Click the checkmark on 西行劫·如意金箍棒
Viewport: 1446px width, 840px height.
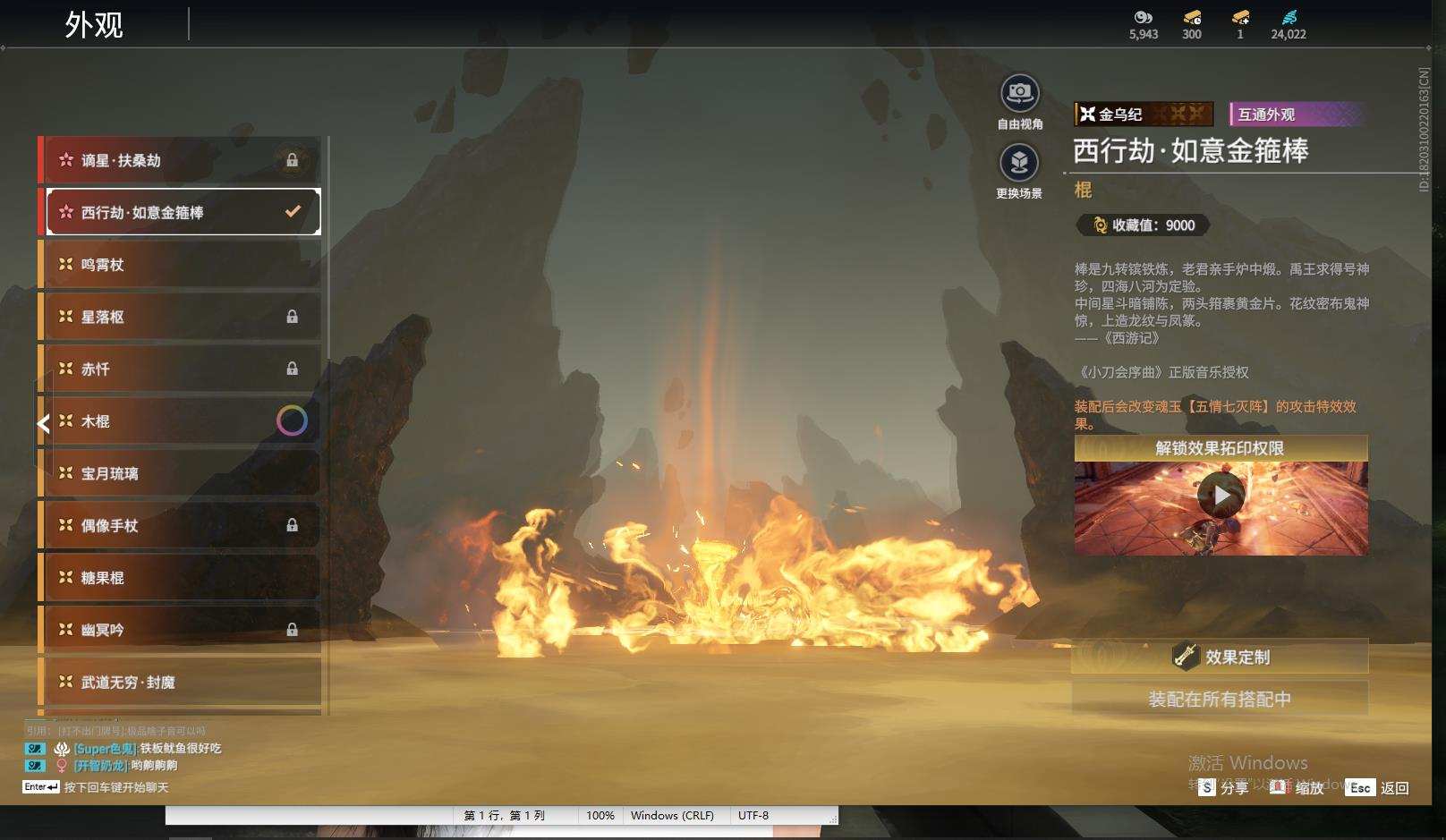point(293,212)
